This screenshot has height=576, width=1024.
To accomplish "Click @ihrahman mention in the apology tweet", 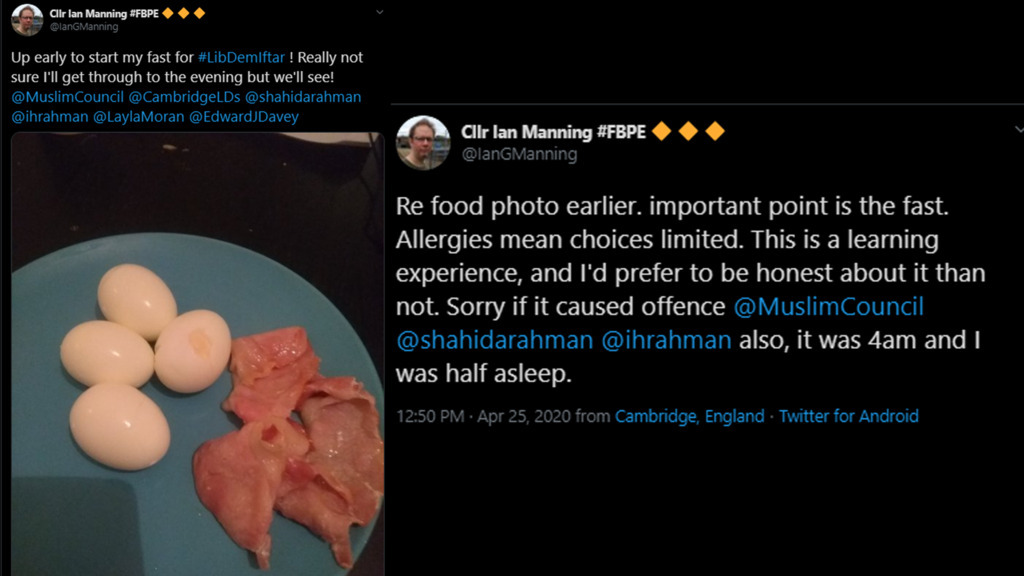I will click(666, 340).
